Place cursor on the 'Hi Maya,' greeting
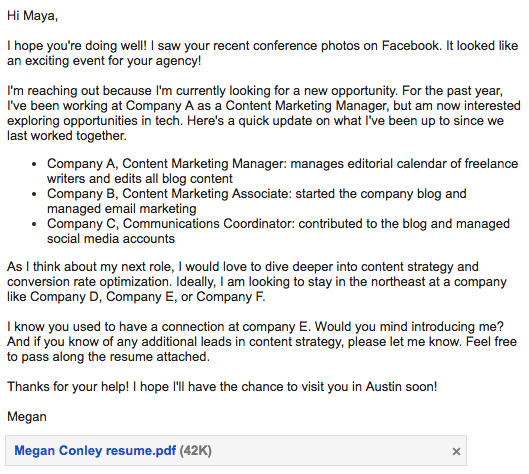 pos(32,16)
